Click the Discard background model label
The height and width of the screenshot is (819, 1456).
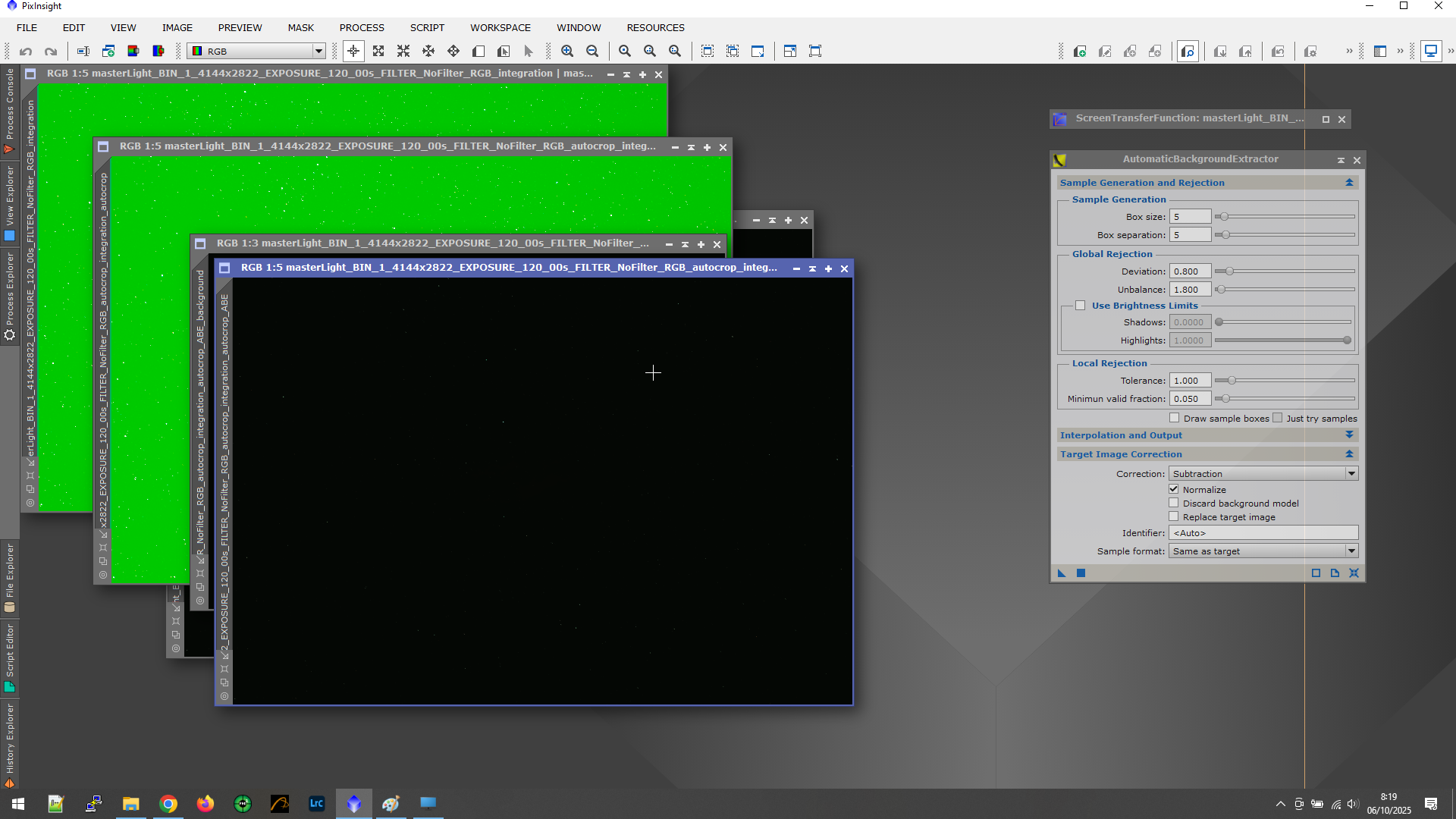tap(1240, 504)
